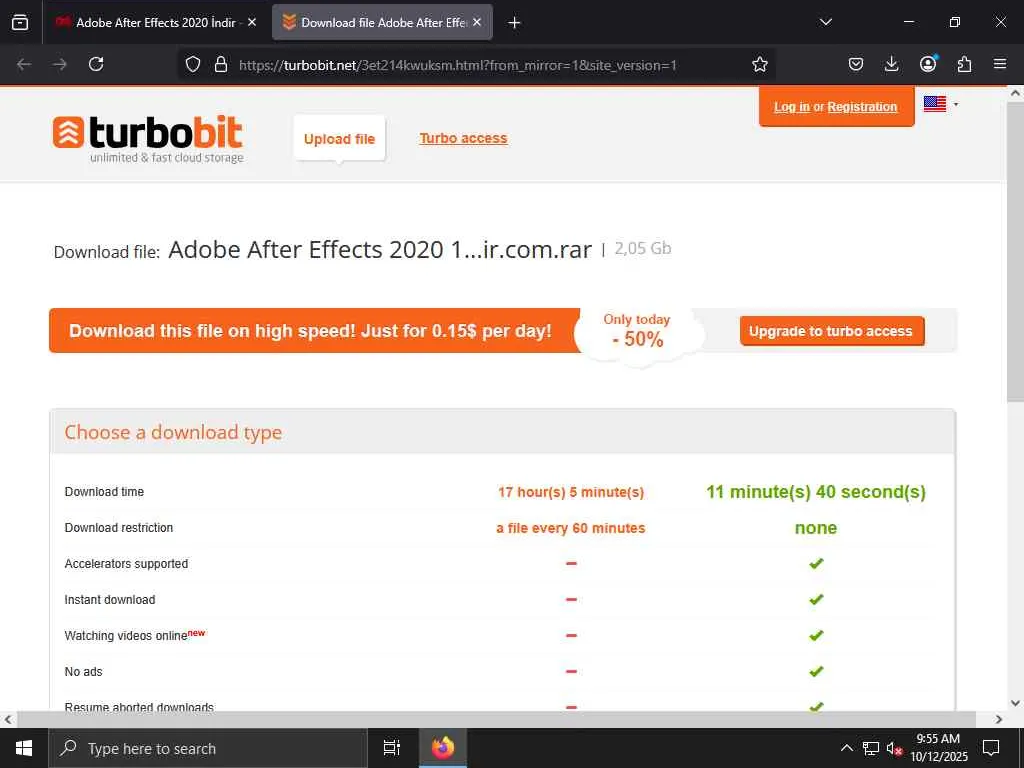Select the file name Adobe After Effects 2020 text
The image size is (1024, 768).
click(x=379, y=249)
